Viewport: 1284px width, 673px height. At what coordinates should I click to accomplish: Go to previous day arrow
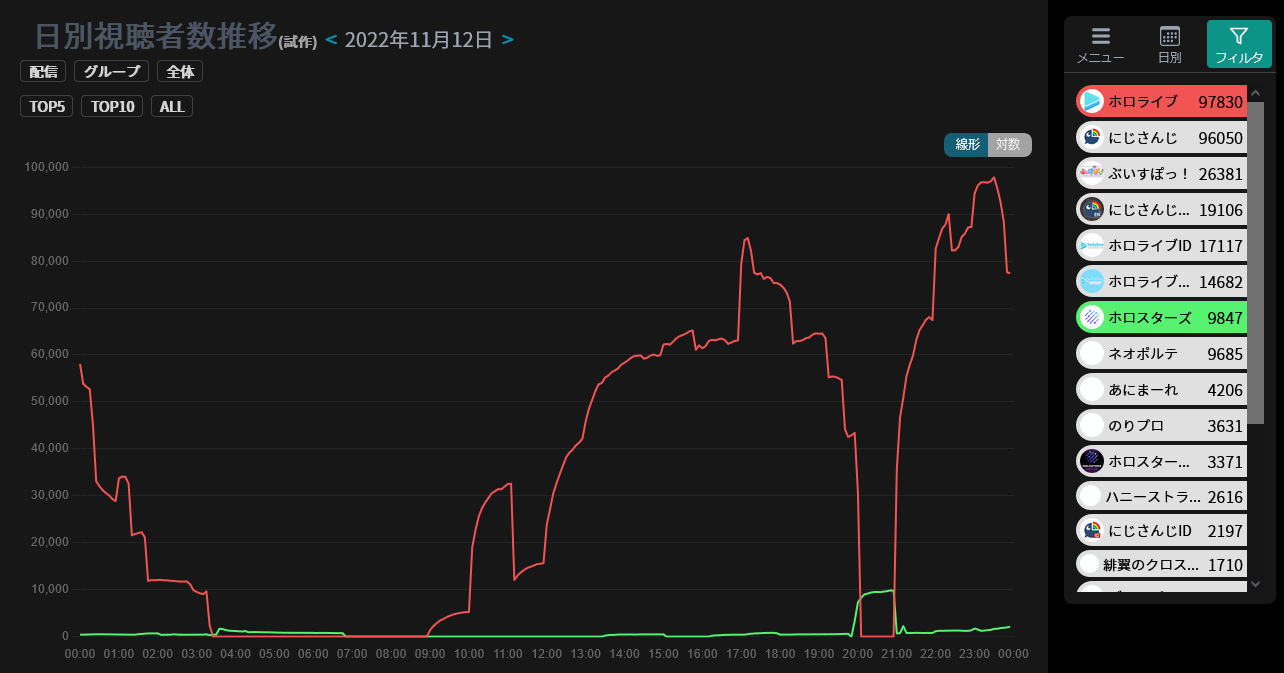332,40
